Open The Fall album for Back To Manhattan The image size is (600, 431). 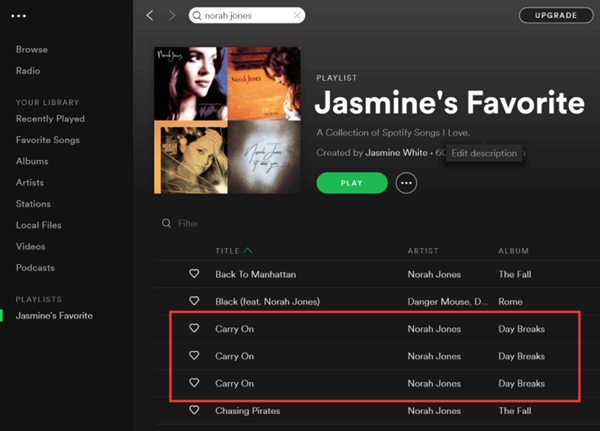[515, 274]
